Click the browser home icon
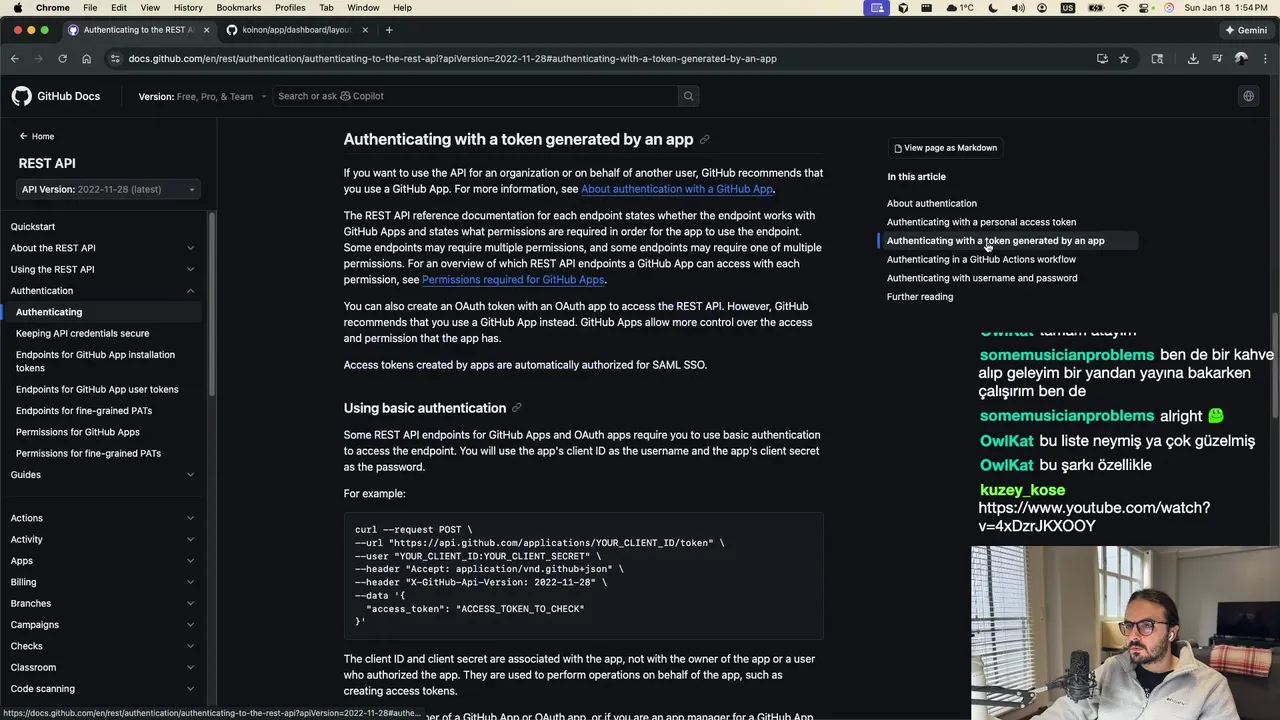 tap(86, 59)
